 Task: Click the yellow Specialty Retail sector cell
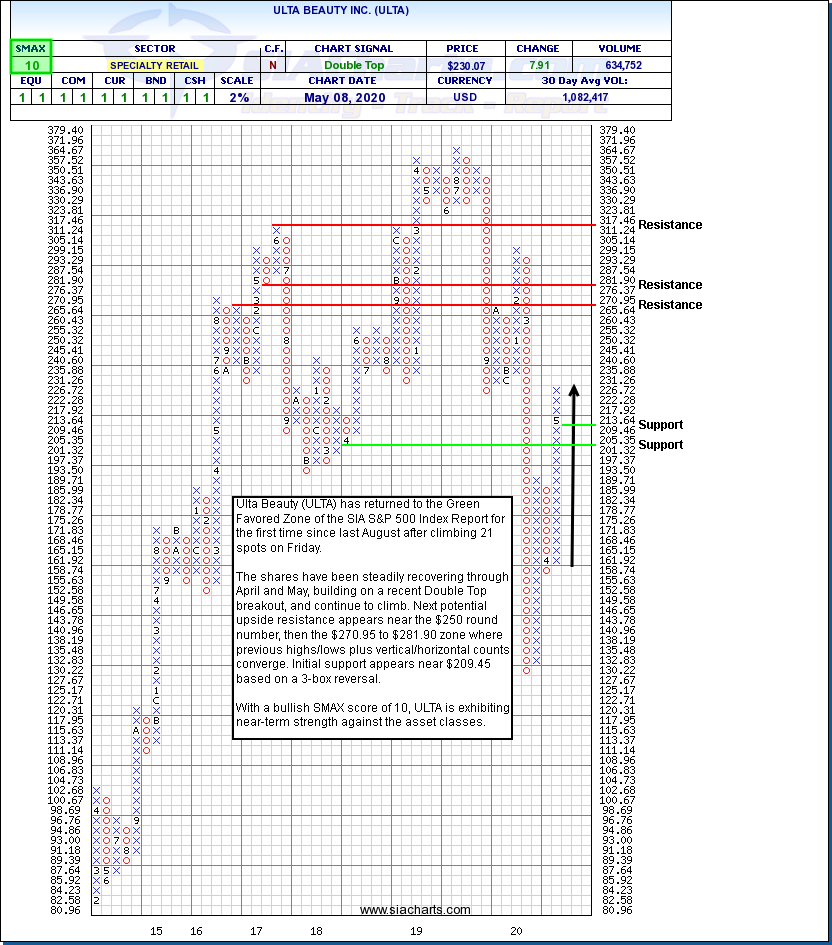coord(154,65)
